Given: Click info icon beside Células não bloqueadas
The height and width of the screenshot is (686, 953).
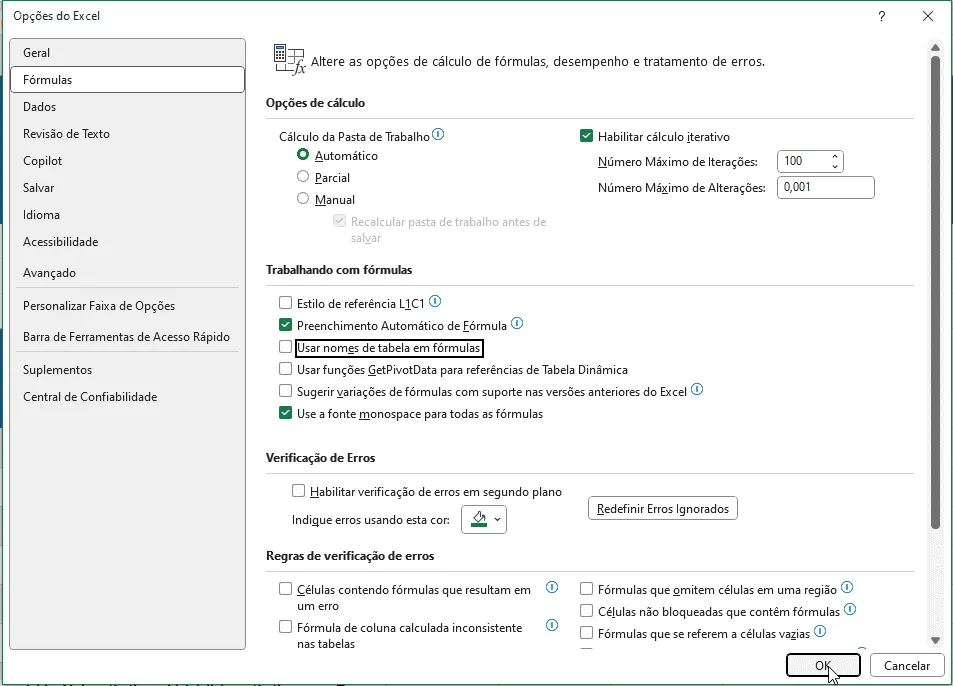Looking at the screenshot, I should click(850, 609).
